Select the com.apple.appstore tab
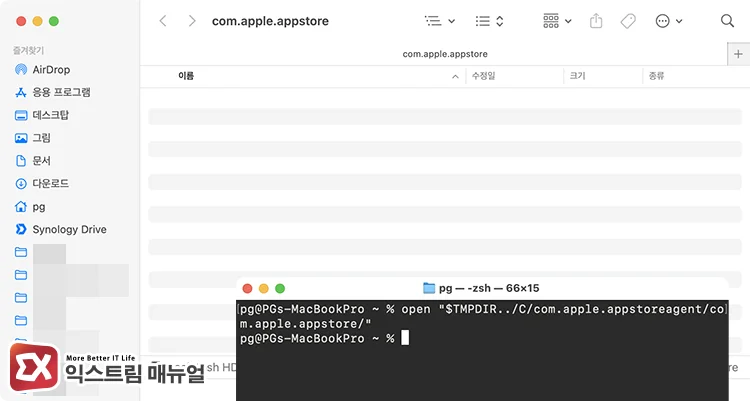The height and width of the screenshot is (401, 750). (445, 54)
